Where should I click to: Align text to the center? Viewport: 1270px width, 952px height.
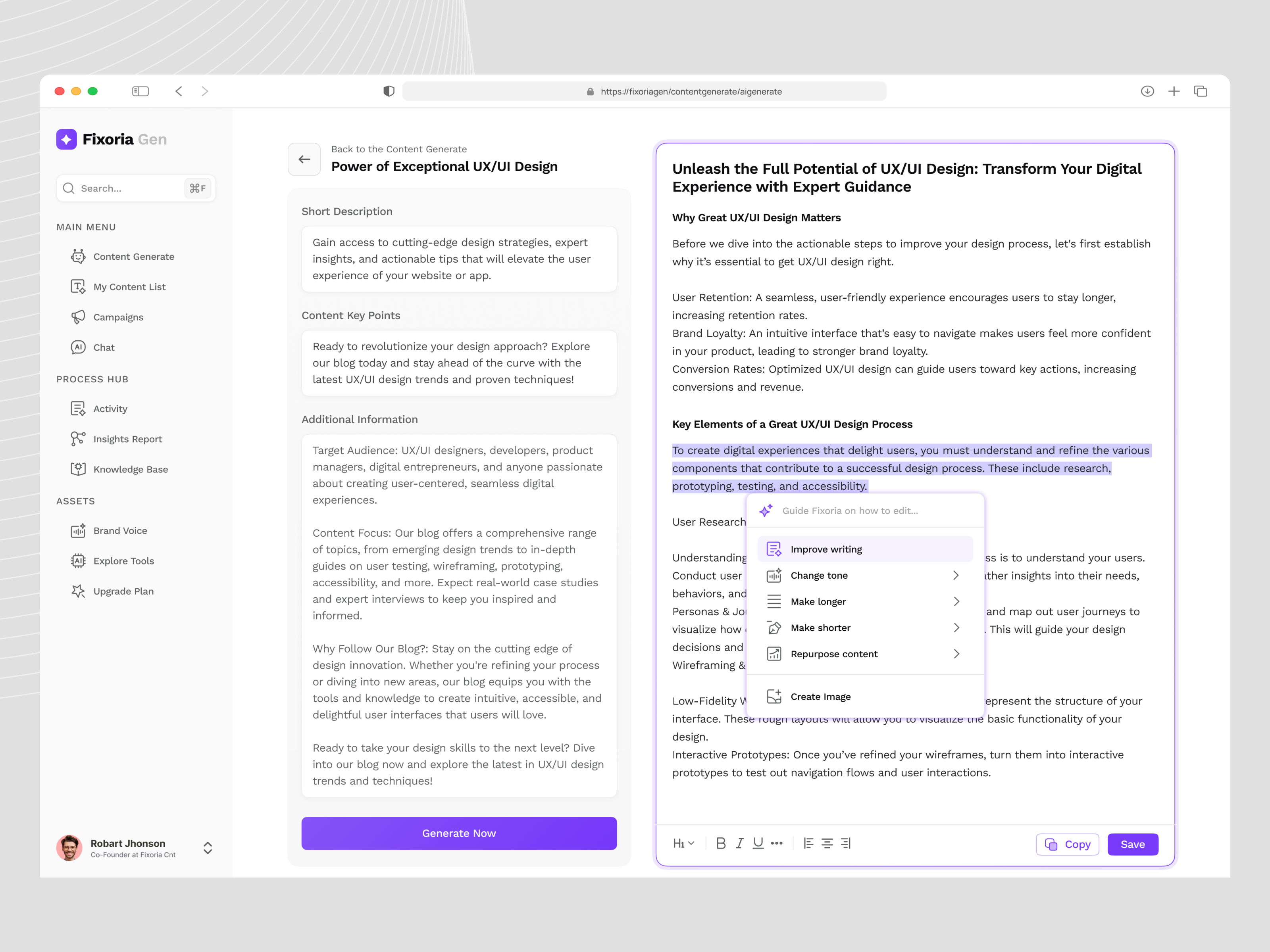(x=827, y=843)
